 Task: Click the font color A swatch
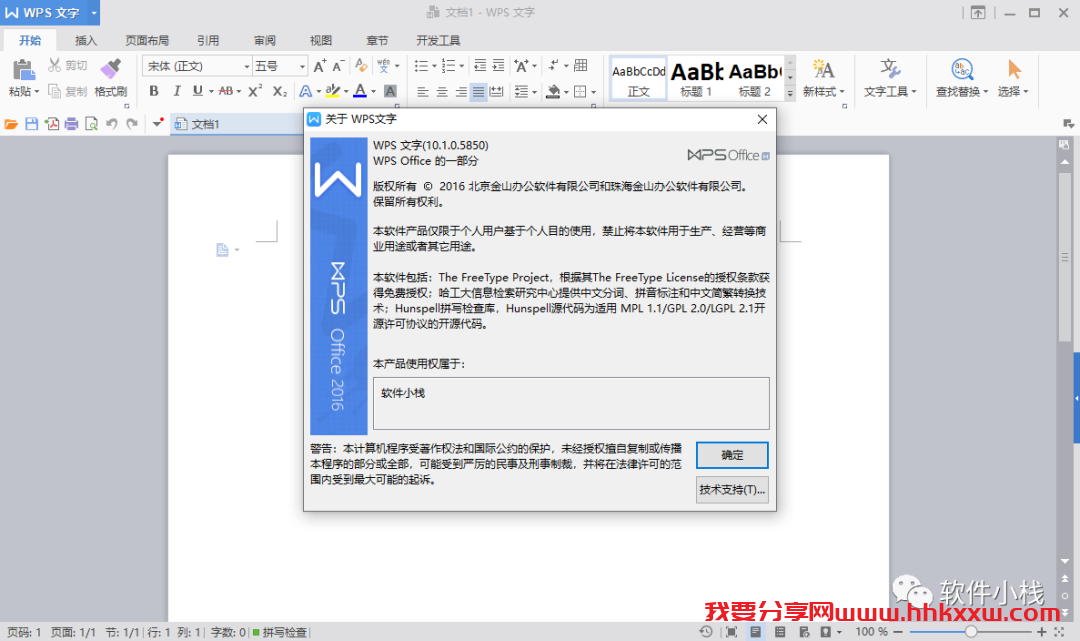coord(360,91)
